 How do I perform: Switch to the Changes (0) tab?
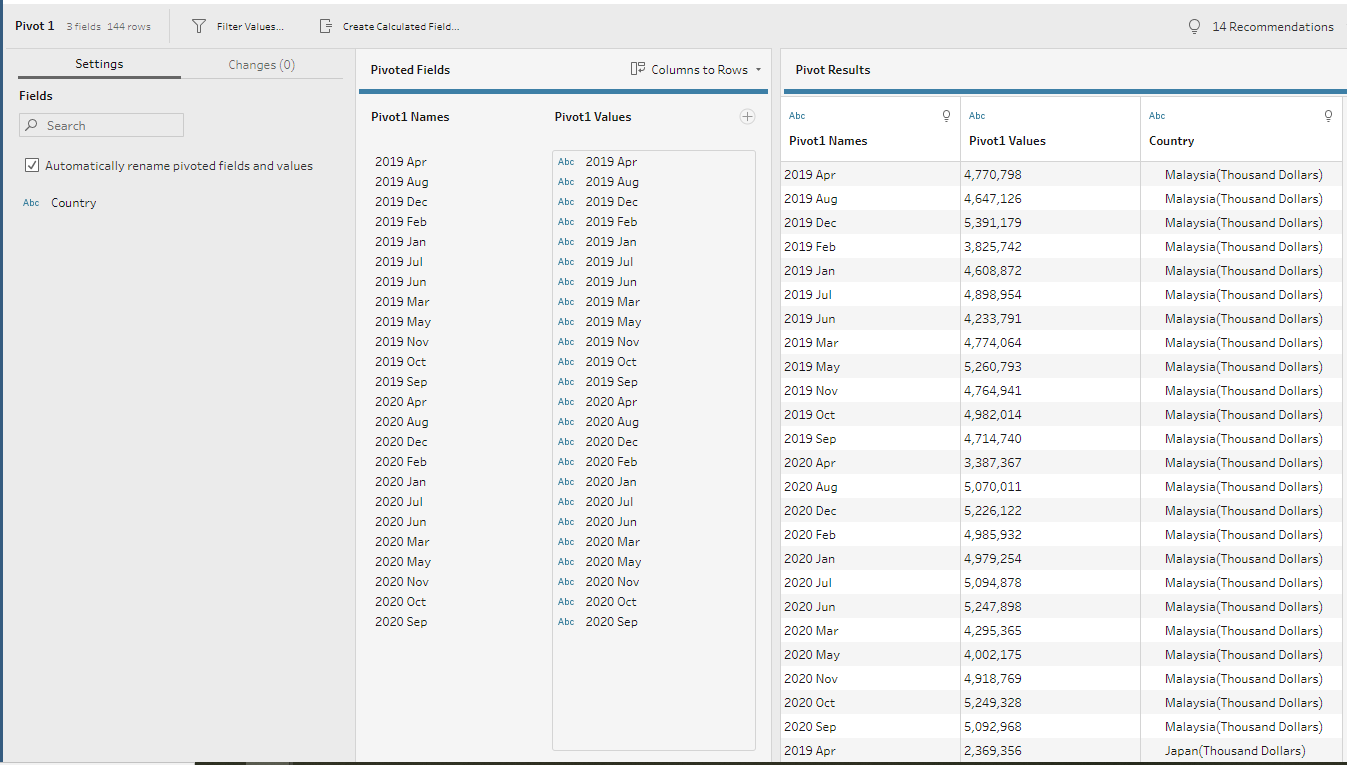pyautogui.click(x=261, y=65)
